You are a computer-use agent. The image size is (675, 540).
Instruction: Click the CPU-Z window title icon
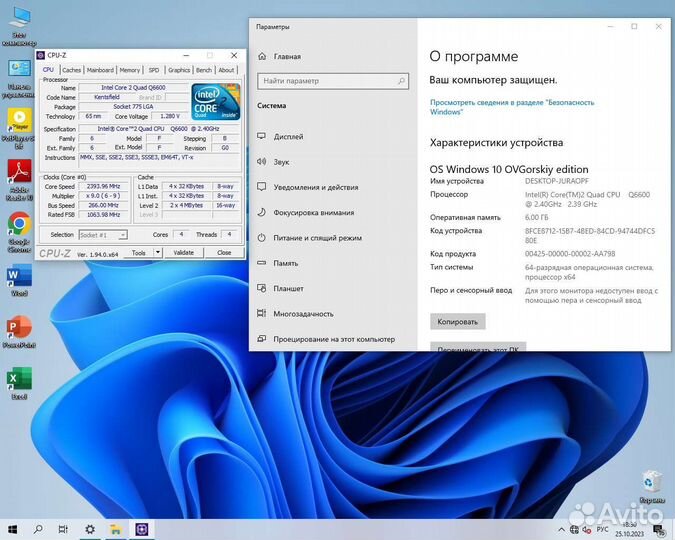click(41, 56)
